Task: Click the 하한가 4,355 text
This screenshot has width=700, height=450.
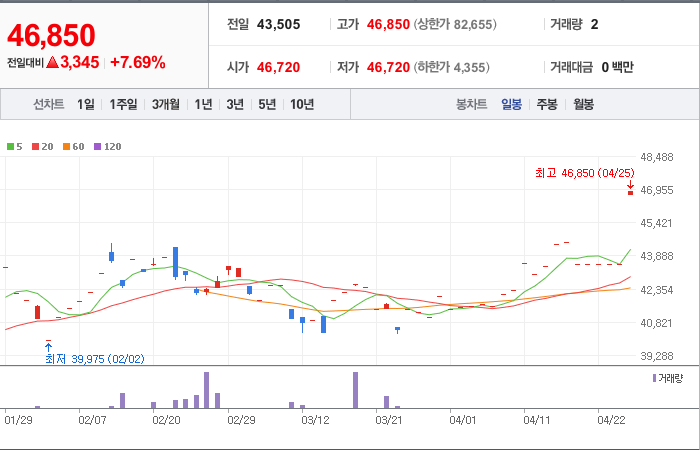Action: (x=451, y=67)
